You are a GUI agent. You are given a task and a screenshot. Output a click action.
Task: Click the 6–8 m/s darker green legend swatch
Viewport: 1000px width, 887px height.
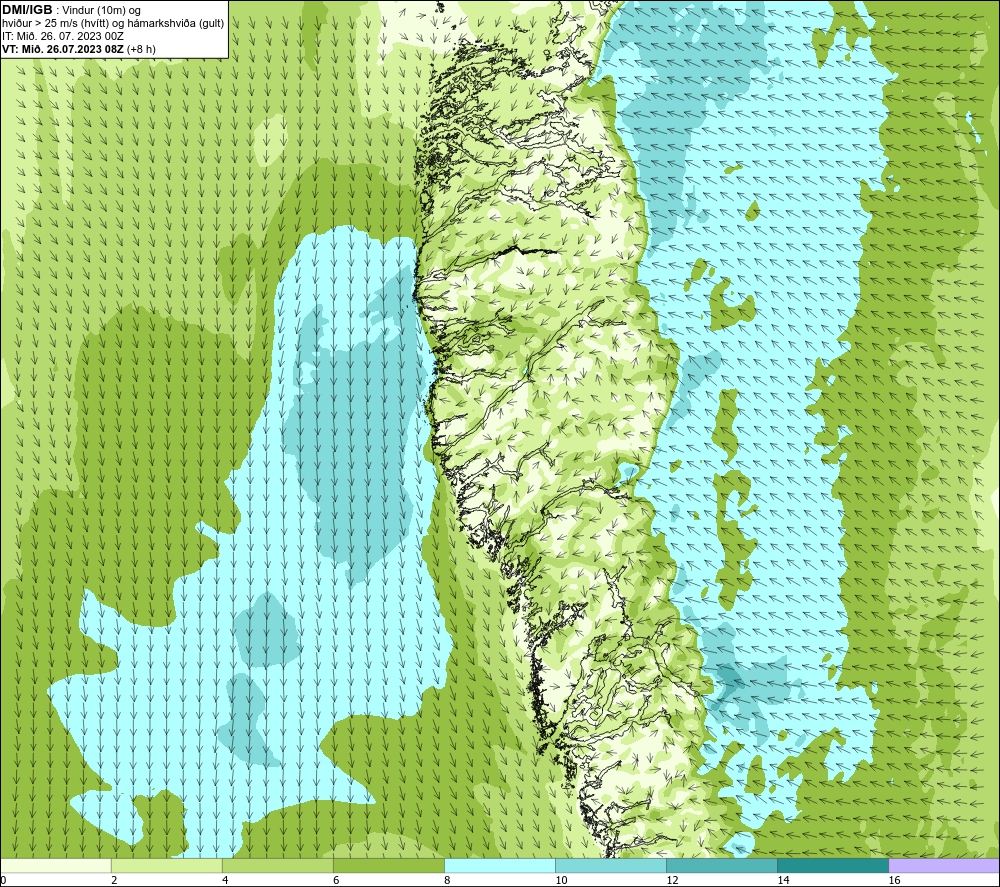389,865
